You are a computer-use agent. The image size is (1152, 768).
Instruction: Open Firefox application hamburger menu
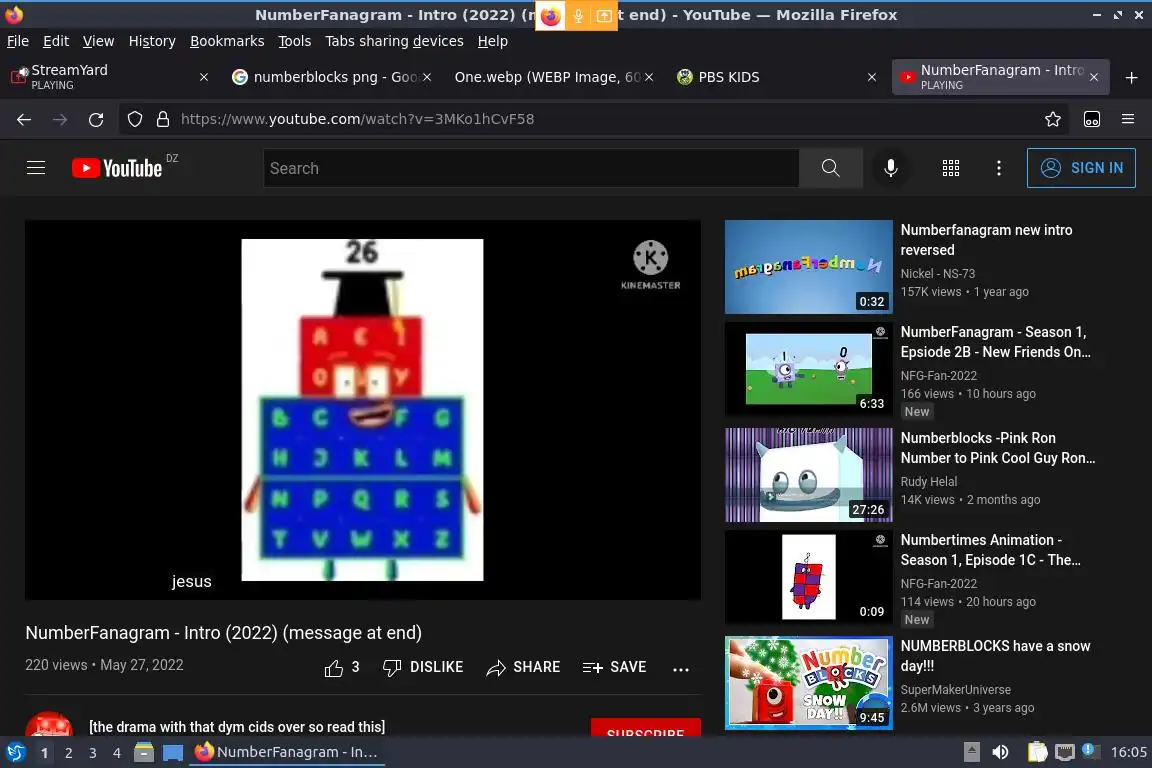(x=1128, y=119)
